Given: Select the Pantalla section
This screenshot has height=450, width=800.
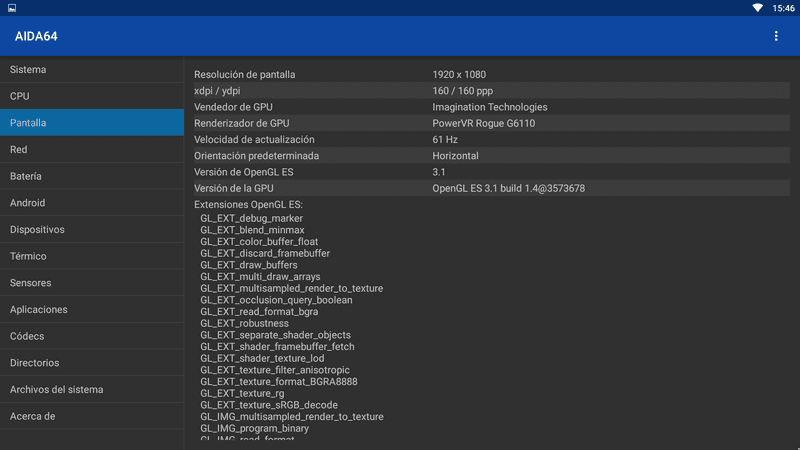Looking at the screenshot, I should [x=92, y=122].
